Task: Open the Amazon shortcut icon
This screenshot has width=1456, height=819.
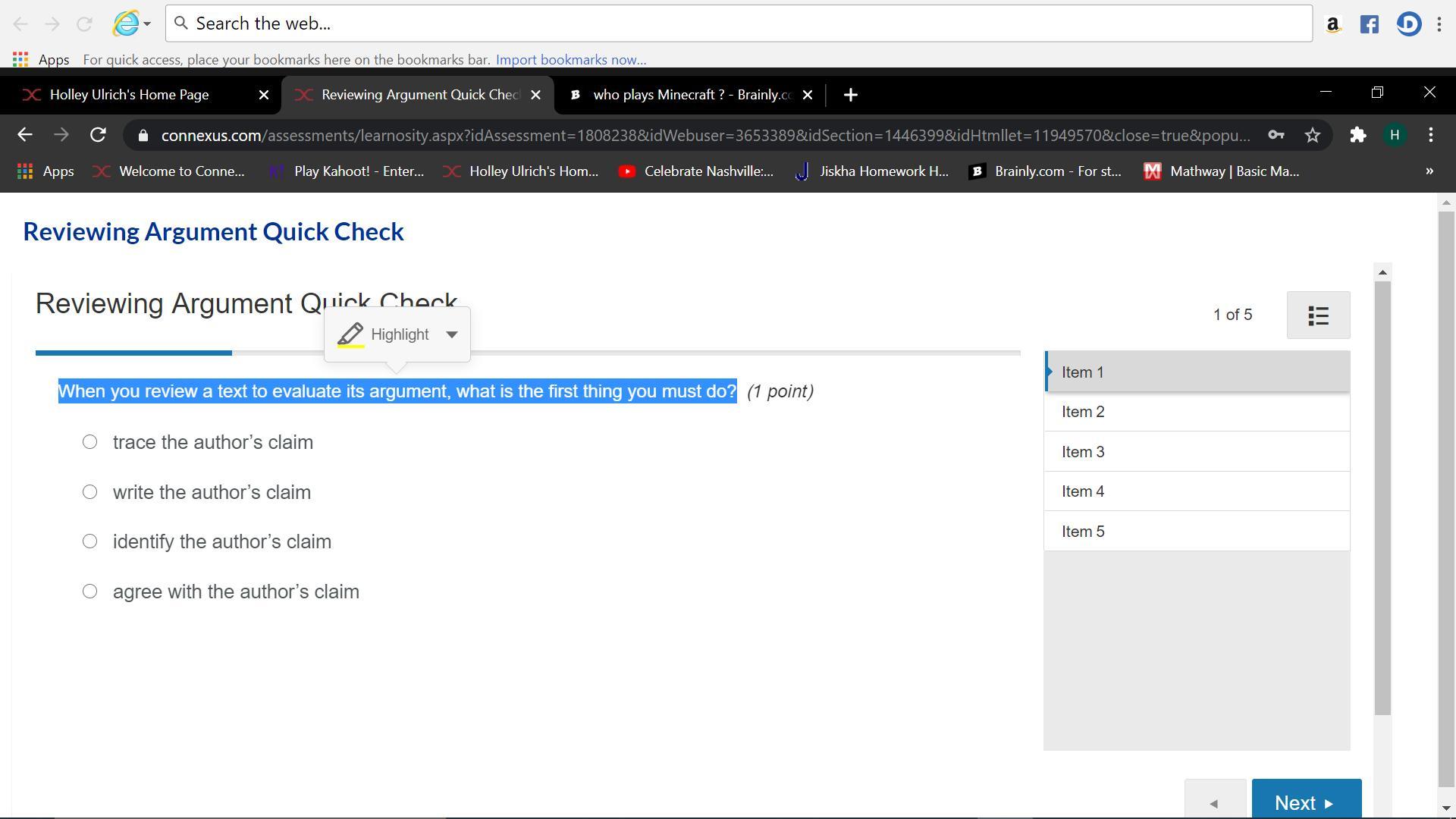Action: pos(1332,24)
